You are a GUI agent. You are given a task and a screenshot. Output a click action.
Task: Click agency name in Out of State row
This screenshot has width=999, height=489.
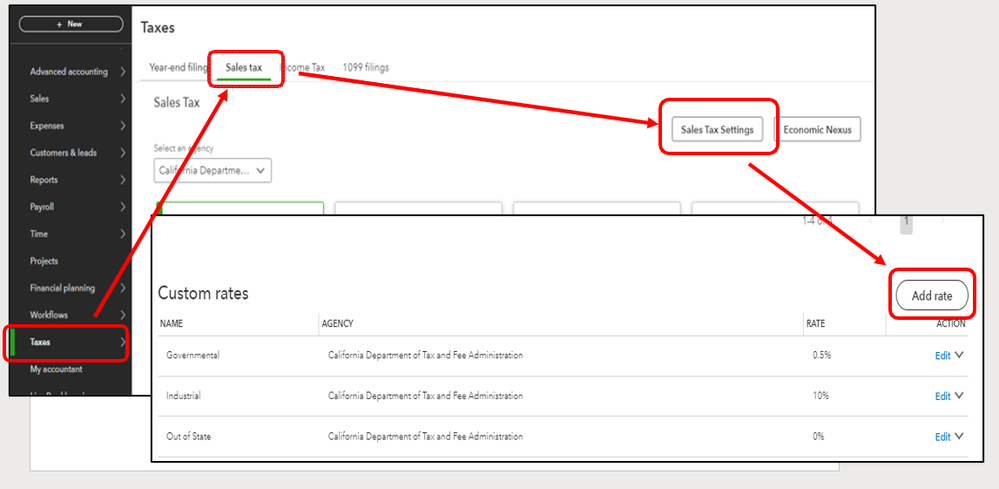click(x=426, y=436)
